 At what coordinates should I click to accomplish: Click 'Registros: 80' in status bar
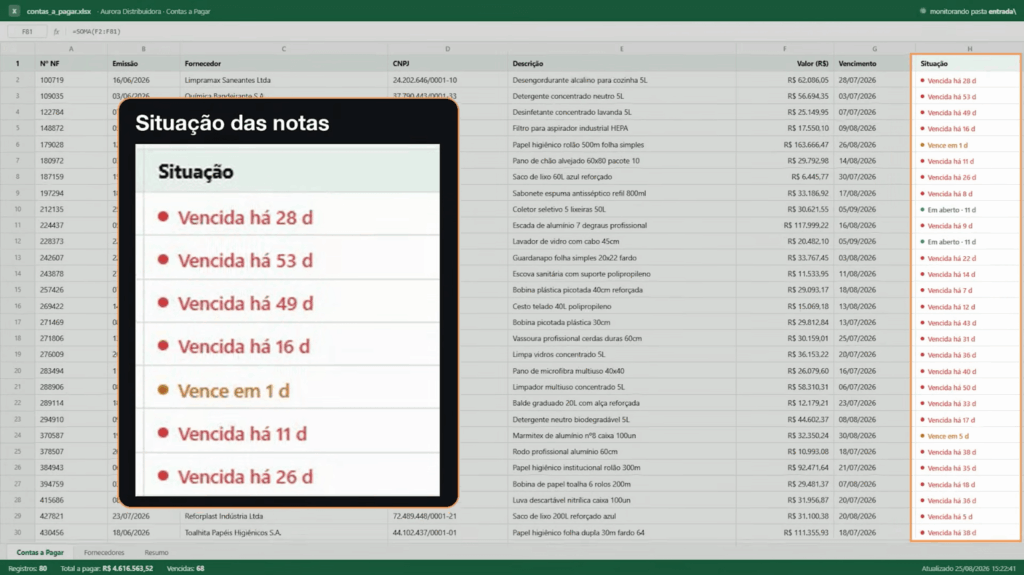(27, 568)
